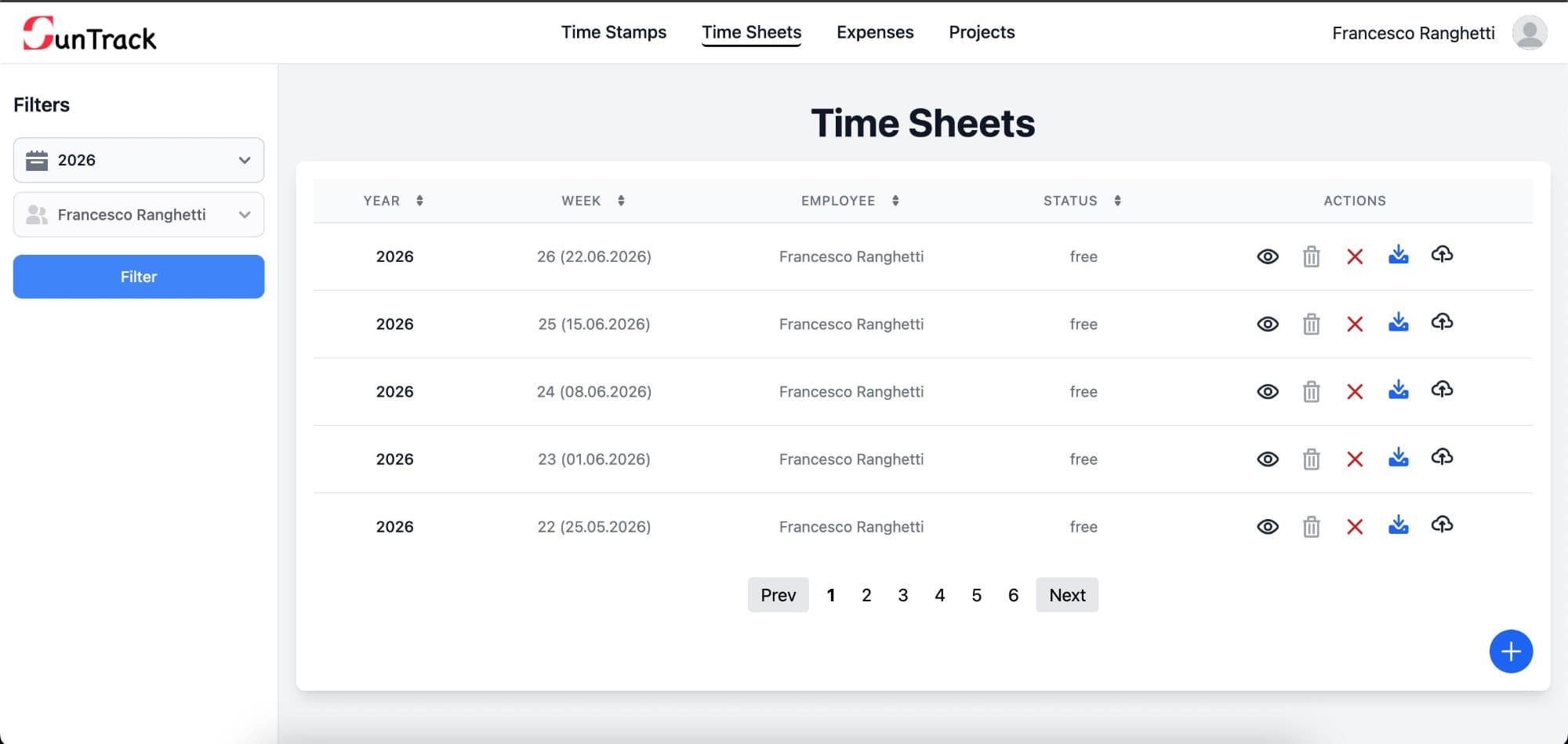Screen dimensions: 1568x744
Task: Click the red X for week 24
Action: coord(1355,391)
